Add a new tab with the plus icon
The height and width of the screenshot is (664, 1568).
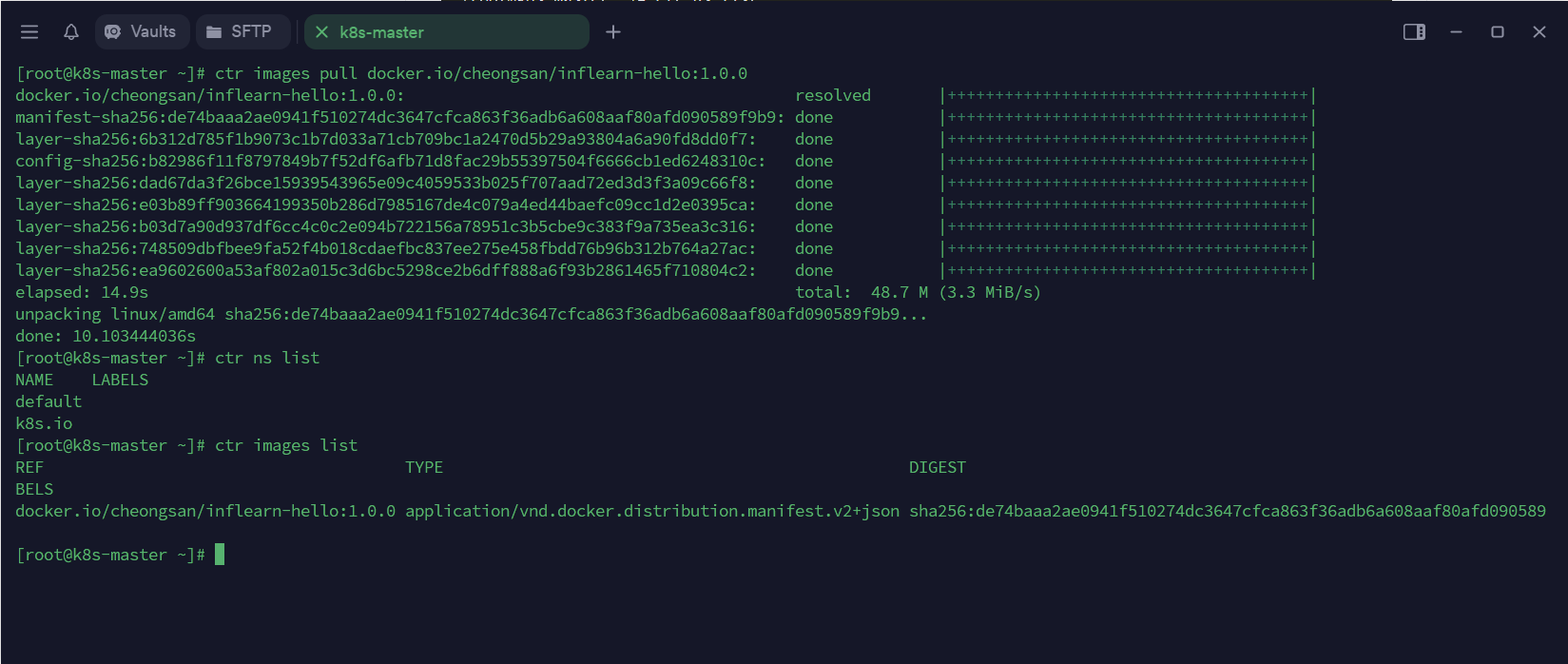(x=613, y=32)
